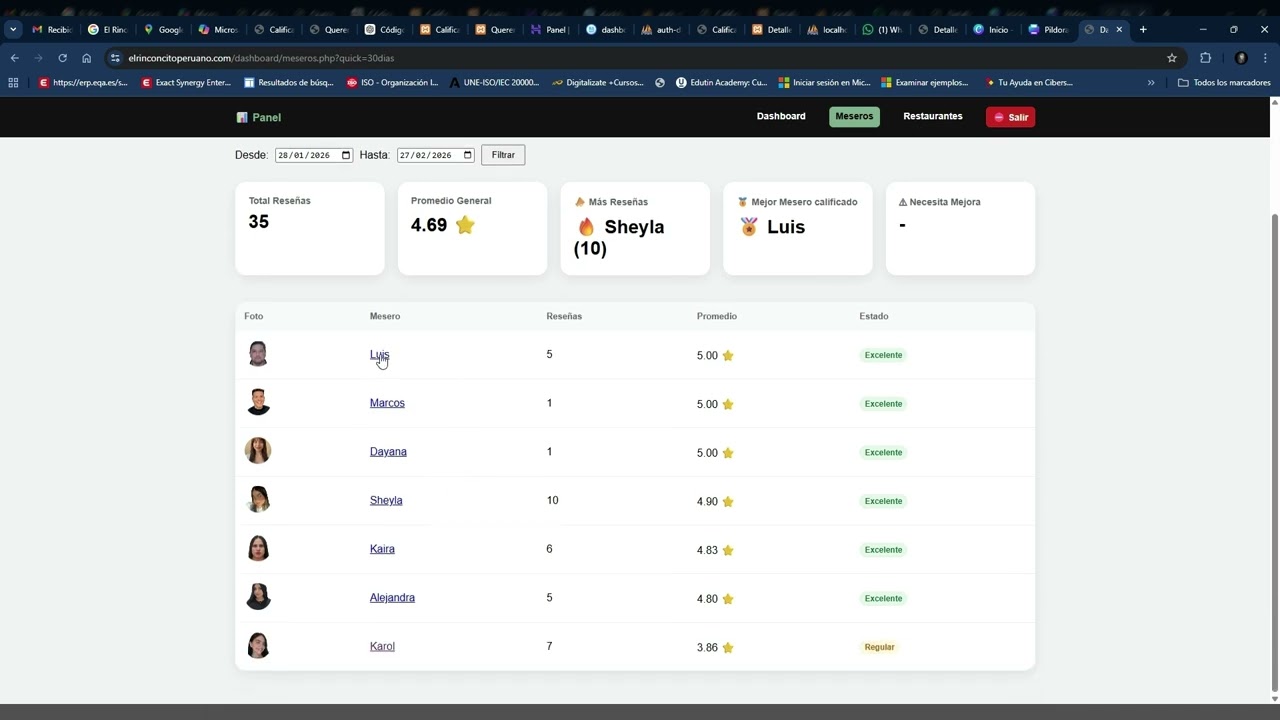View site information icon in address bar
The width and height of the screenshot is (1280, 720).
pos(115,58)
